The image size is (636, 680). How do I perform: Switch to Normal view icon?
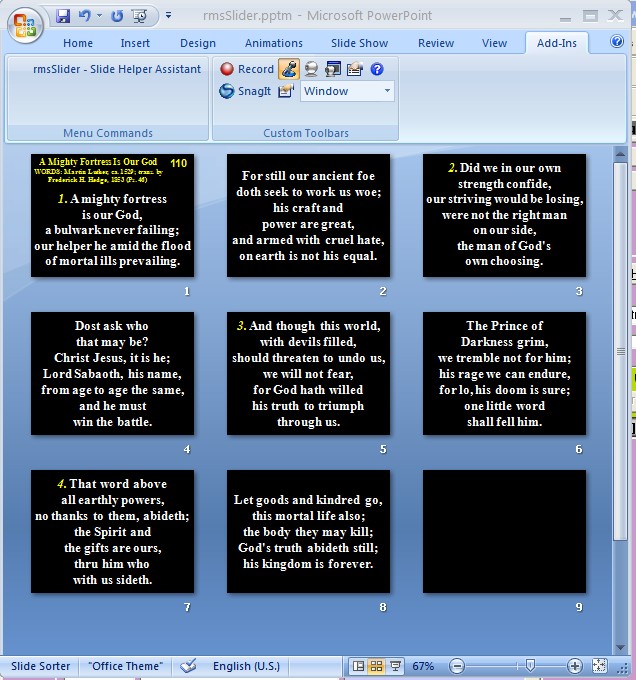tap(358, 666)
